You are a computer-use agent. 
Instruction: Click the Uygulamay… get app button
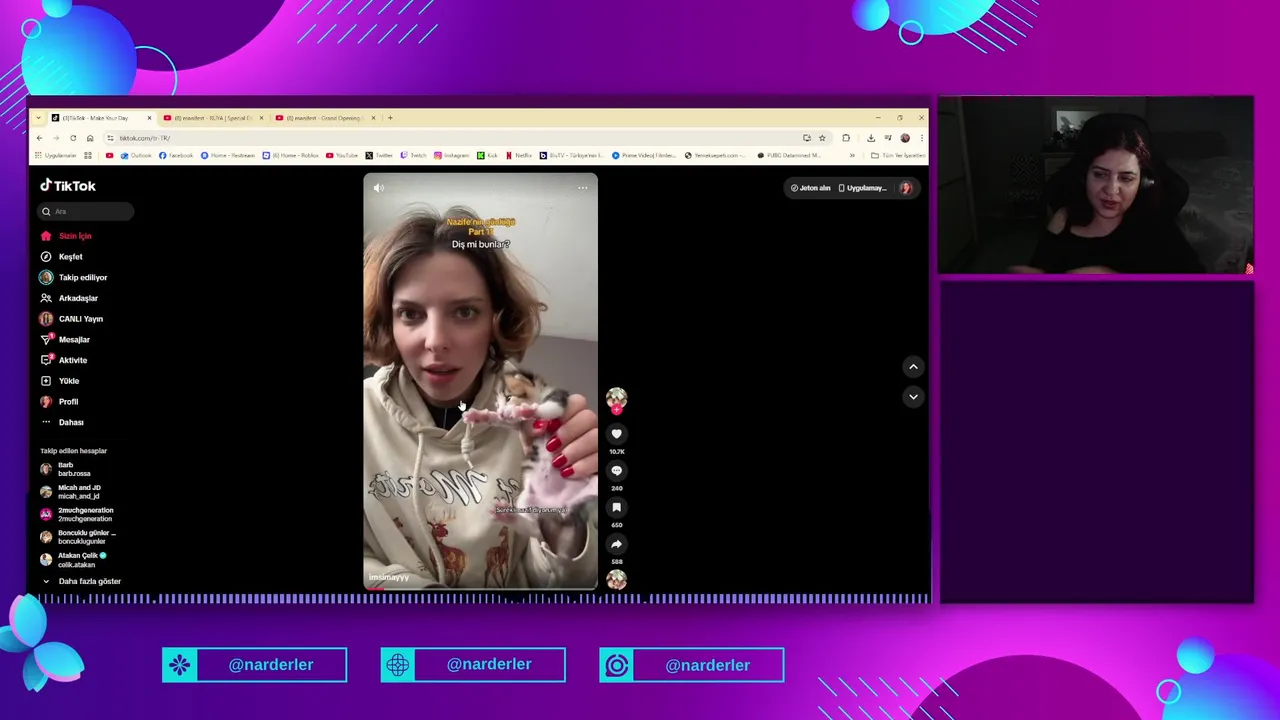[863, 188]
